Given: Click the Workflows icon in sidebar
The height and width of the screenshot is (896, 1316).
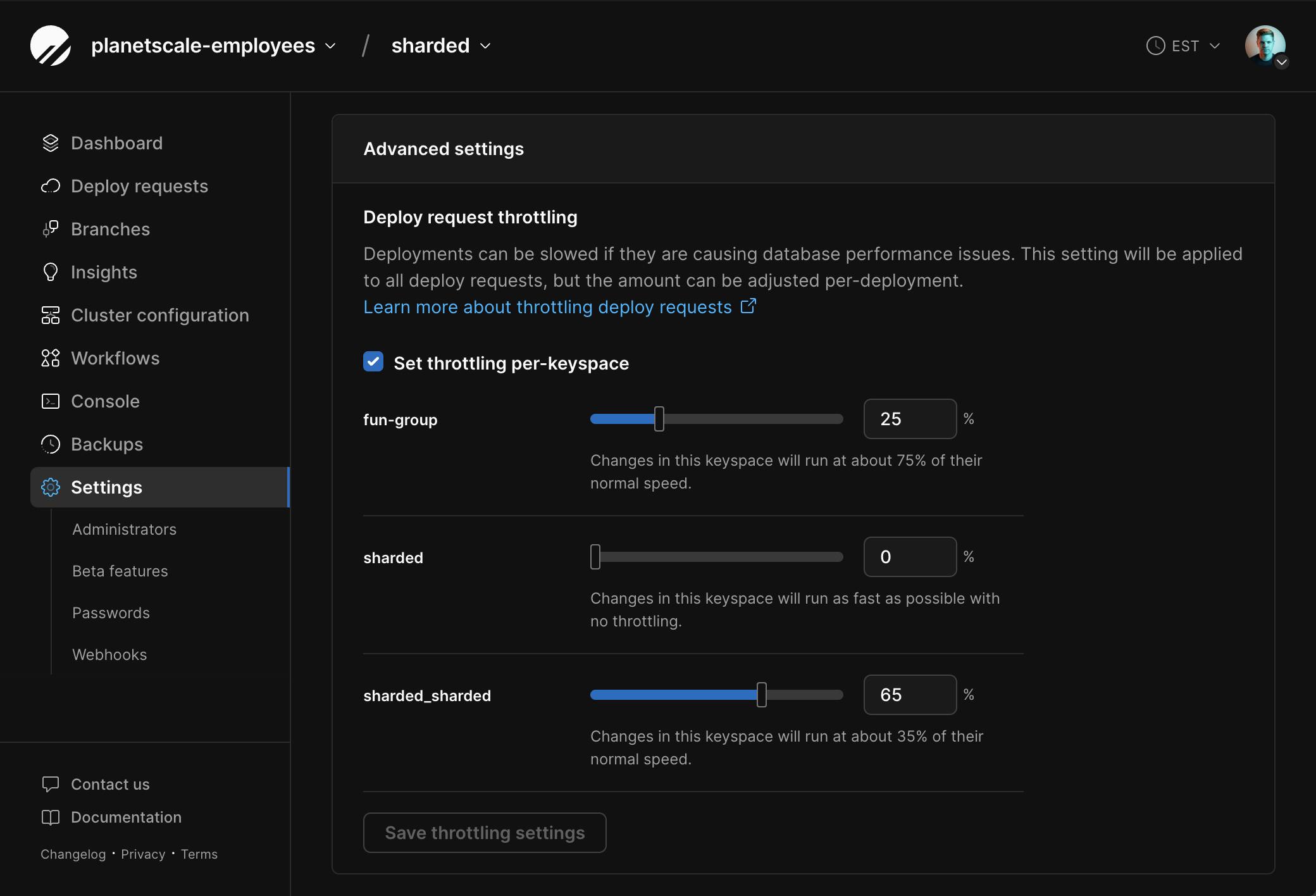Looking at the screenshot, I should (49, 358).
